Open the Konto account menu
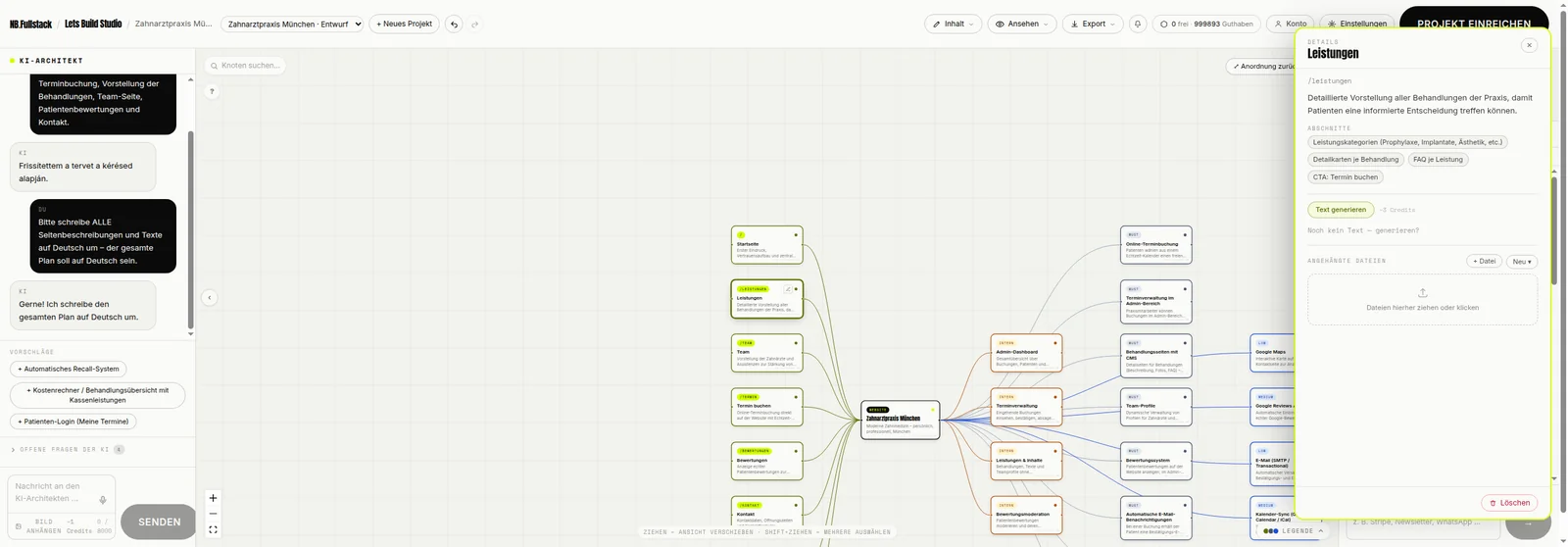Viewport: 1568px width, 547px height. (1290, 24)
